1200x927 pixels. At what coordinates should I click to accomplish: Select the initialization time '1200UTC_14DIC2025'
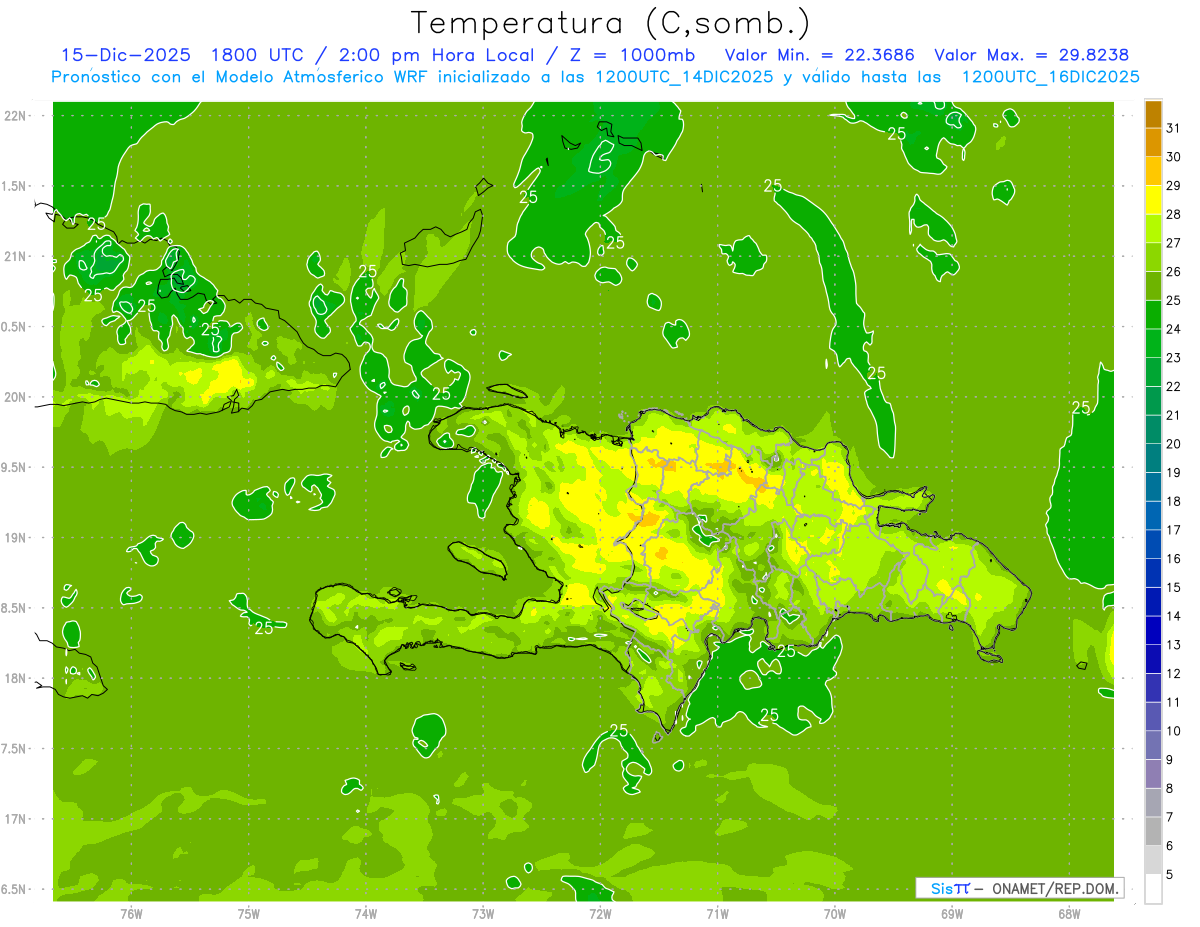[683, 77]
